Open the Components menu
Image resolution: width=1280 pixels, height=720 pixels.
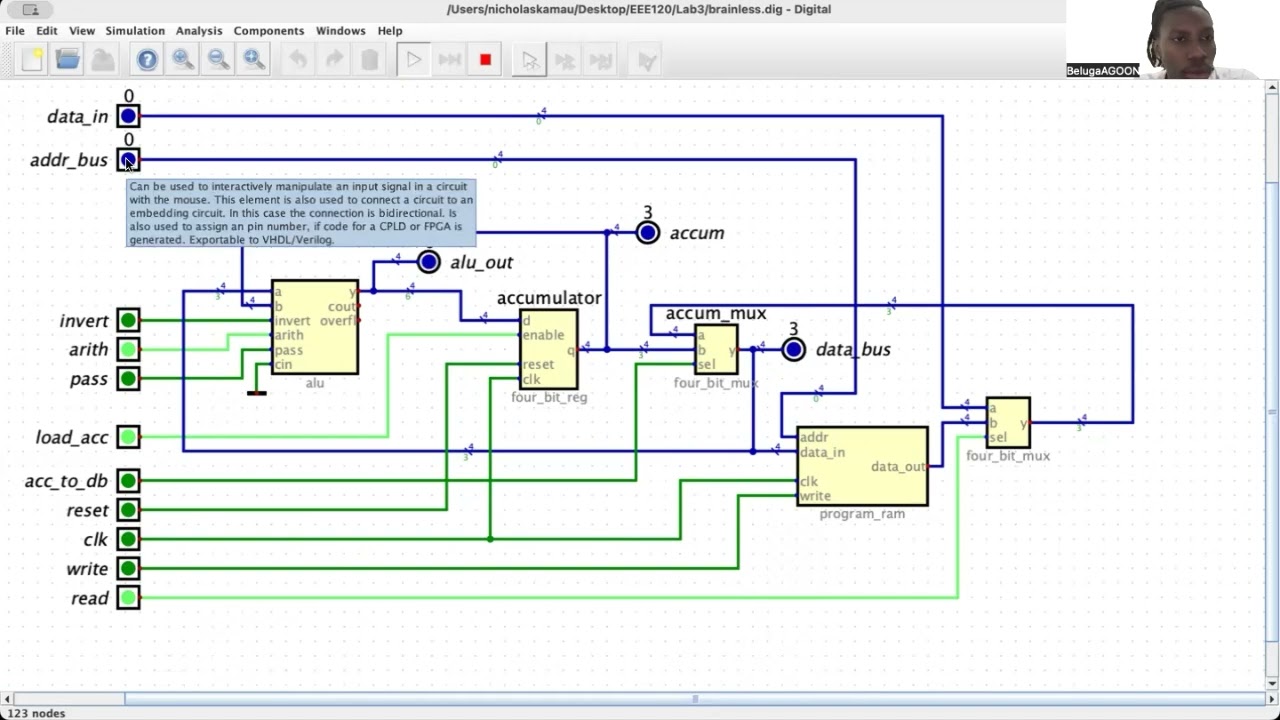click(269, 31)
